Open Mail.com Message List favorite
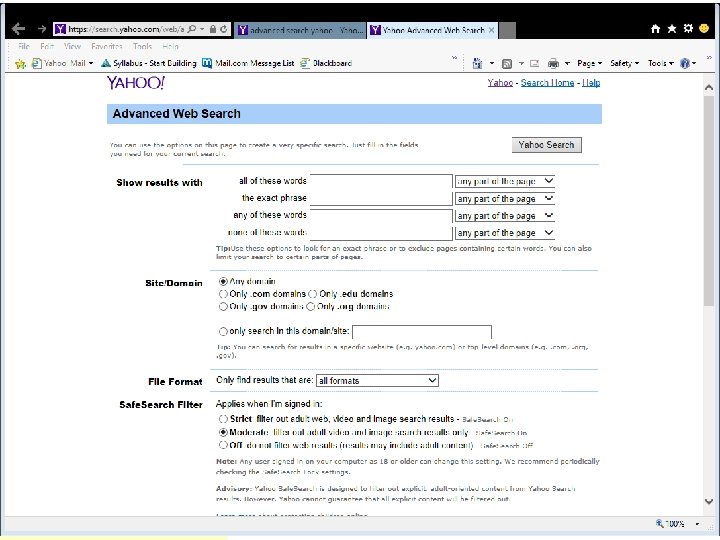 [248, 63]
